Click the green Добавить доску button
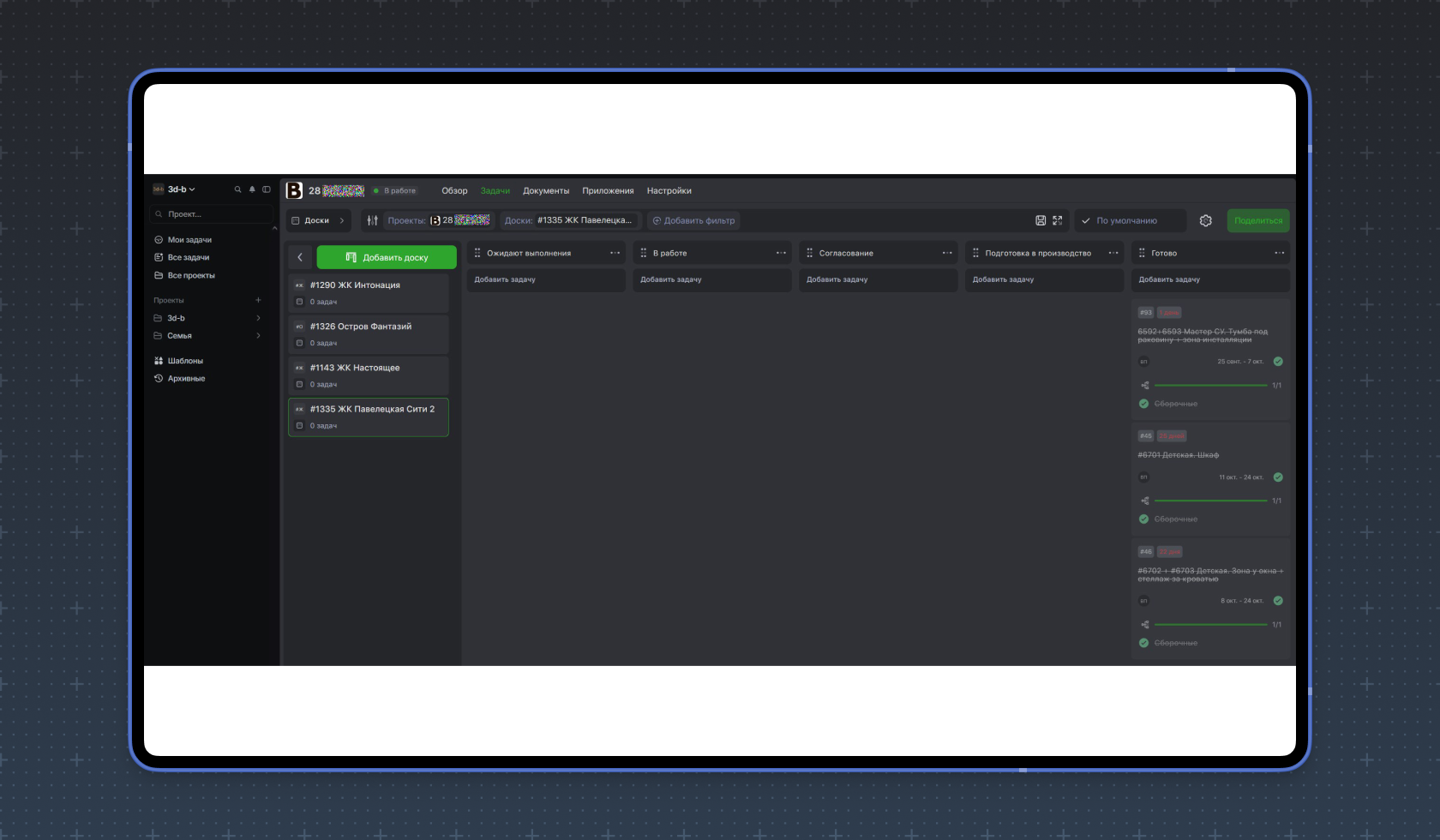This screenshot has width=1440, height=840. (387, 257)
